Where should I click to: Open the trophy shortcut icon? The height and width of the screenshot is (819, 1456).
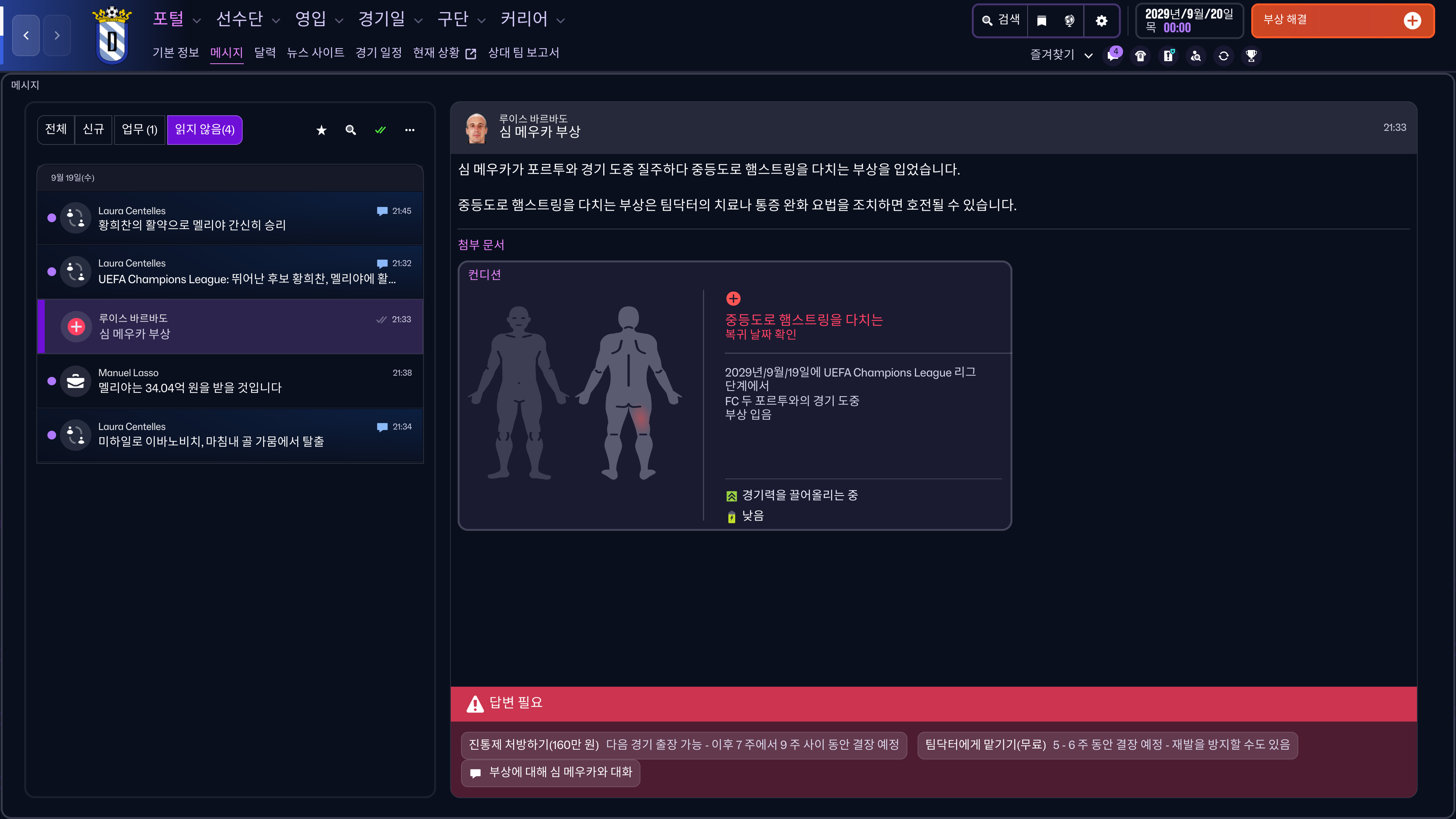[x=1251, y=56]
